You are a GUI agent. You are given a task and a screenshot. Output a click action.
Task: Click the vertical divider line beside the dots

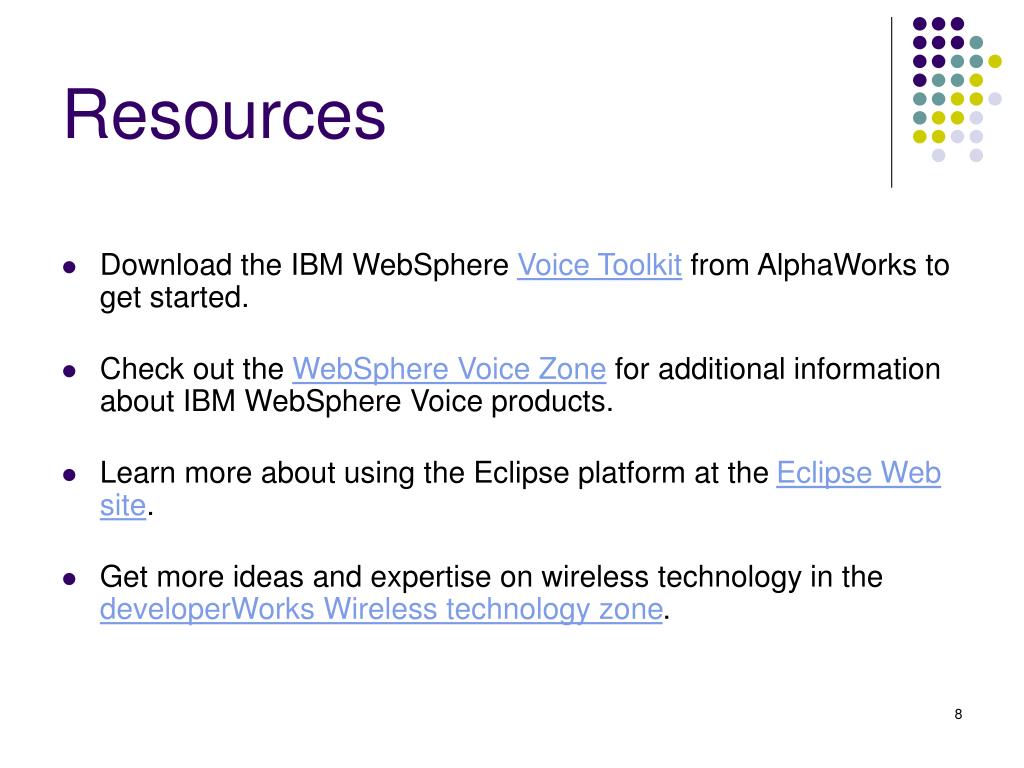coord(891,103)
